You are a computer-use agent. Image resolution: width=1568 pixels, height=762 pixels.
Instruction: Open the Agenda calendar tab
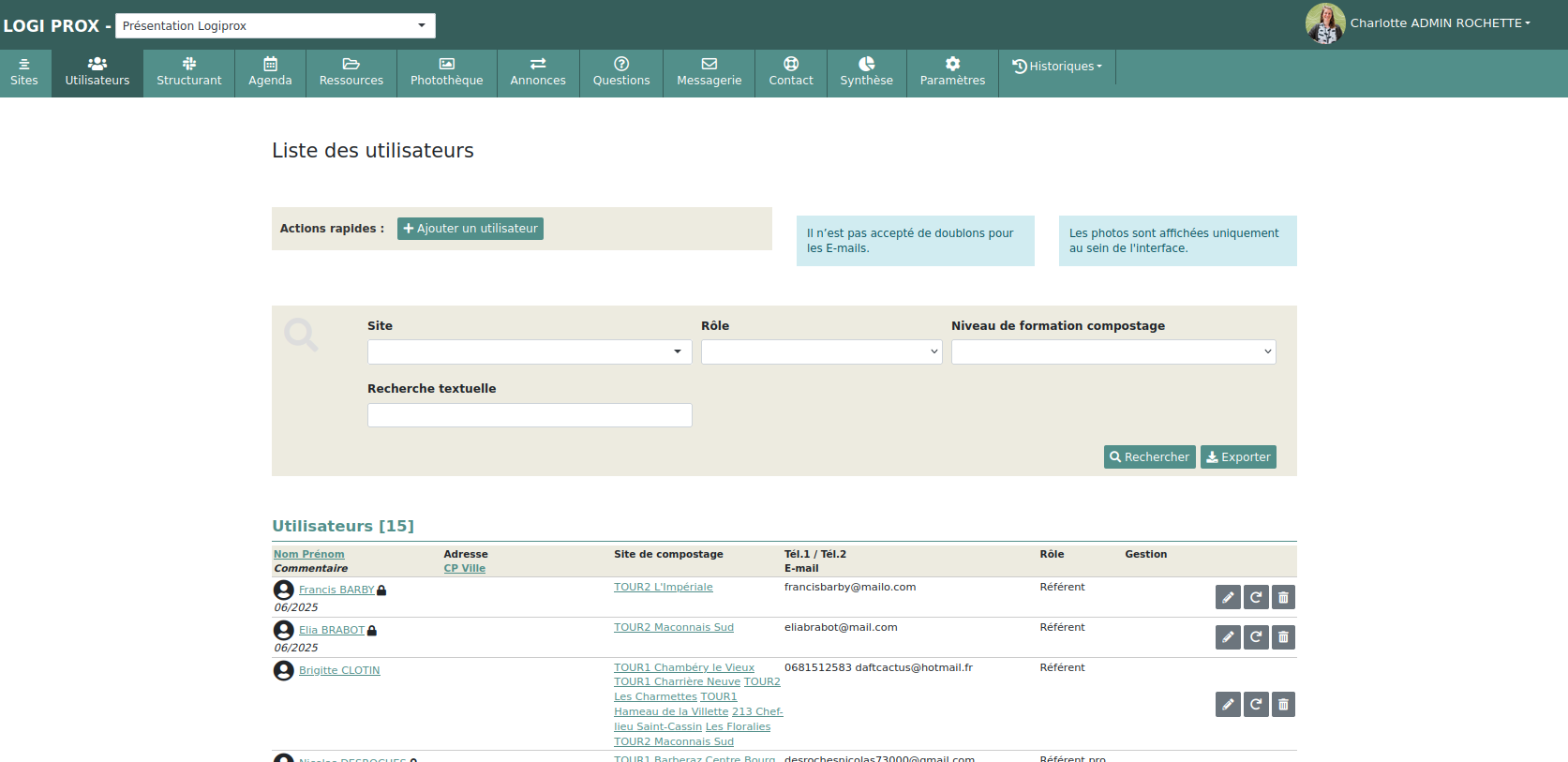270,73
